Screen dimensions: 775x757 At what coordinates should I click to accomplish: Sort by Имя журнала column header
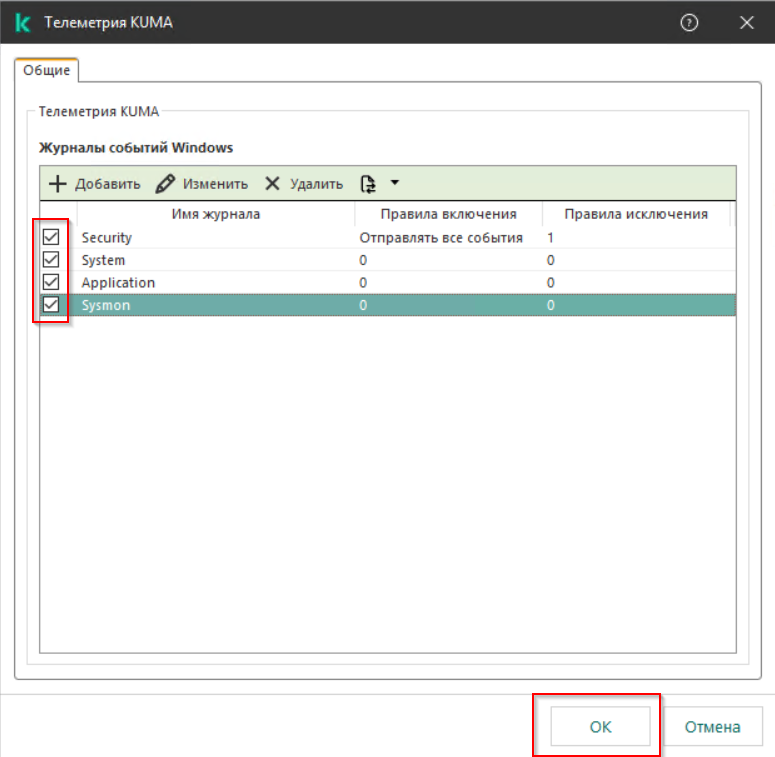[x=216, y=214]
